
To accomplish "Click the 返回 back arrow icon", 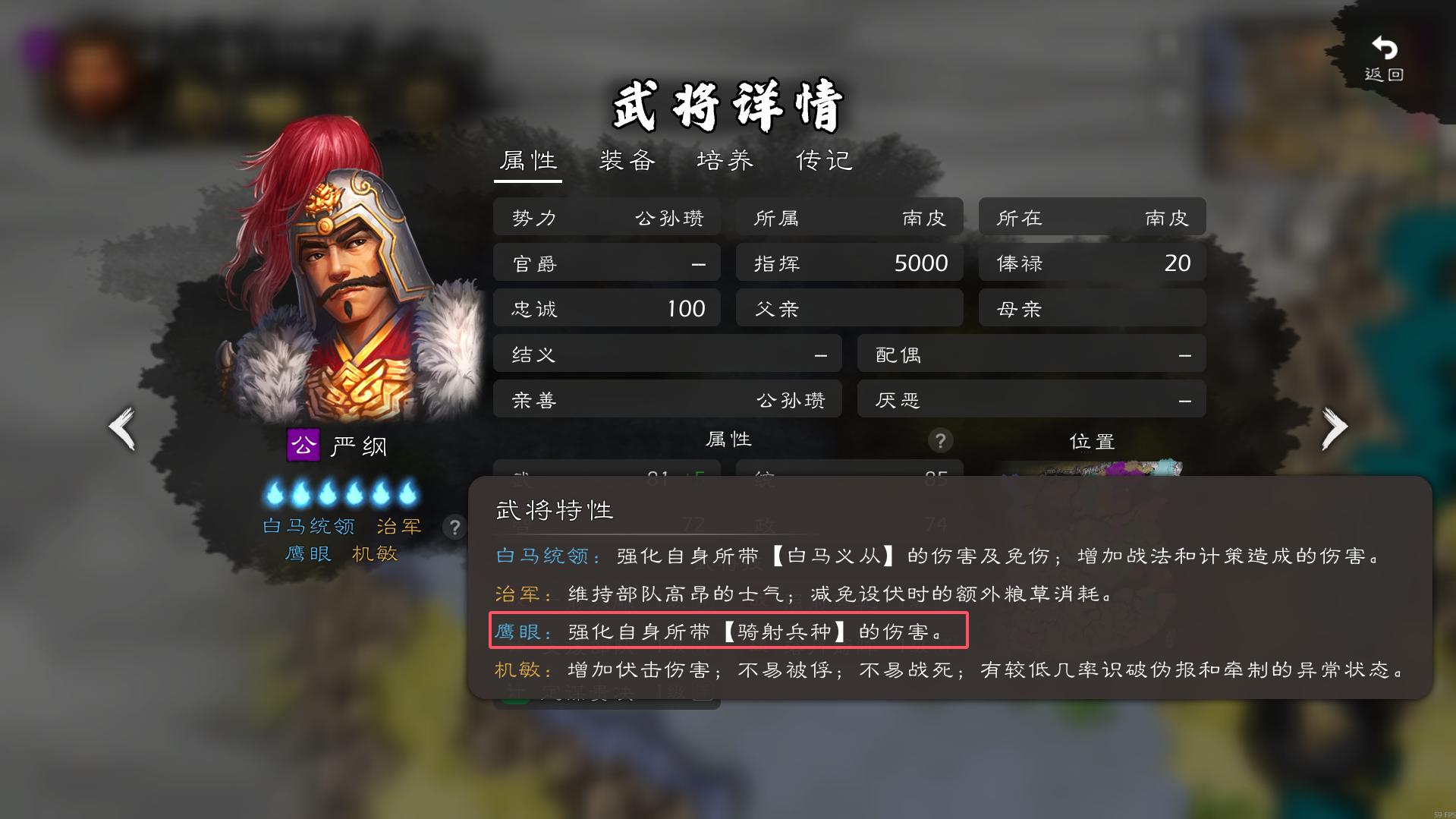I will pyautogui.click(x=1385, y=49).
